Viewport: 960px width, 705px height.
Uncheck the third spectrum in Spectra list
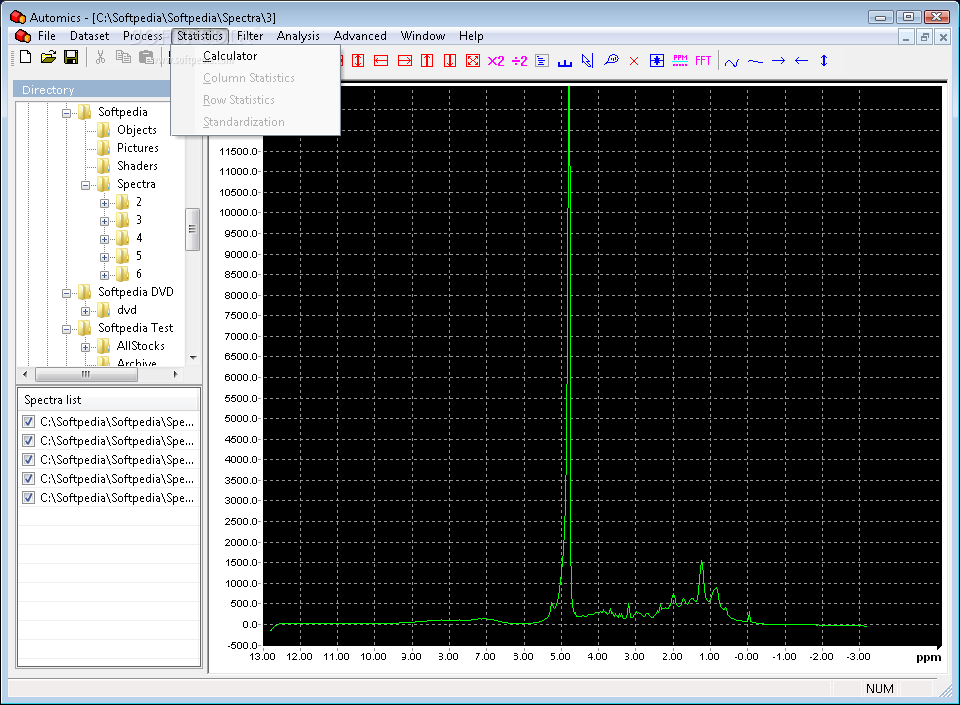pos(28,460)
